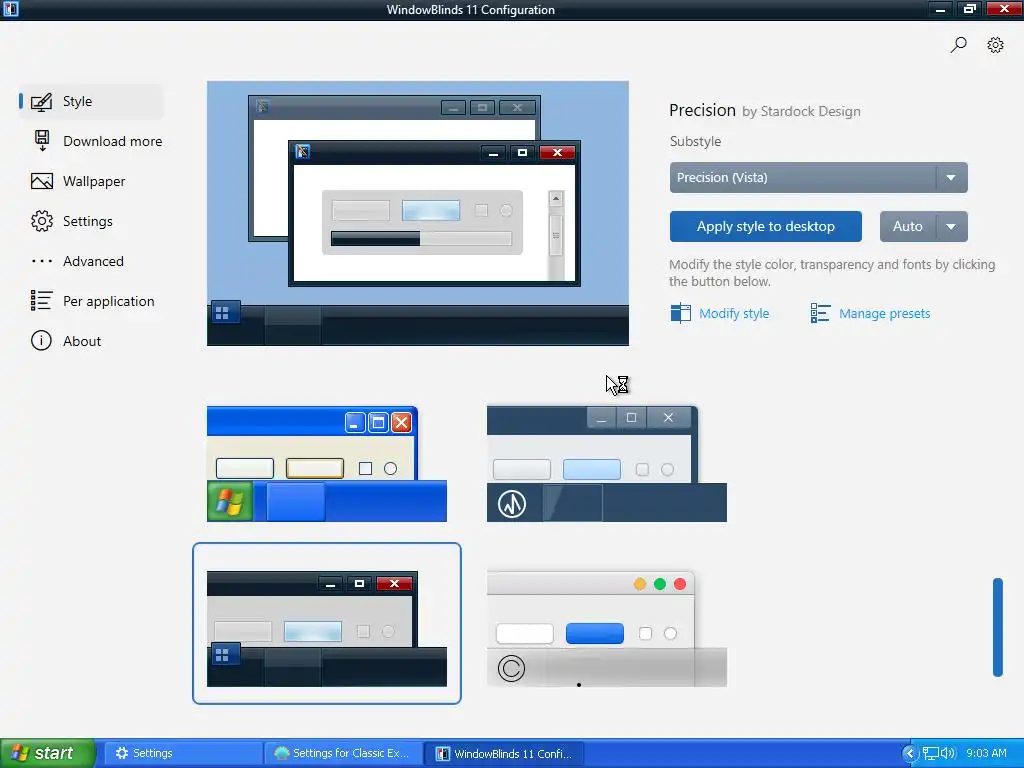
Task: Click the 9:03 AM clock
Action: 986,754
